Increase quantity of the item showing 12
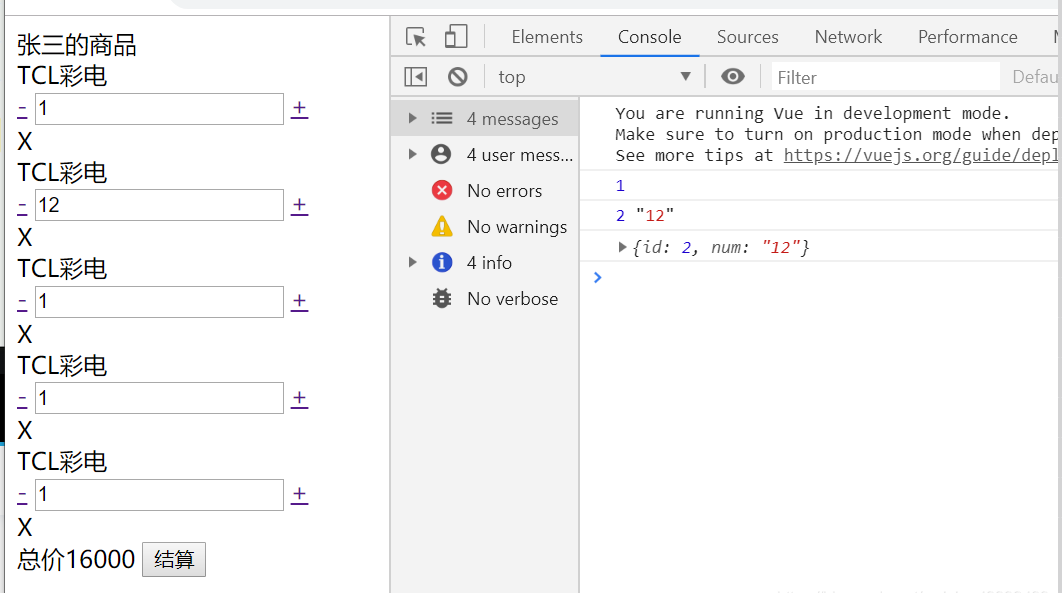 [x=299, y=205]
